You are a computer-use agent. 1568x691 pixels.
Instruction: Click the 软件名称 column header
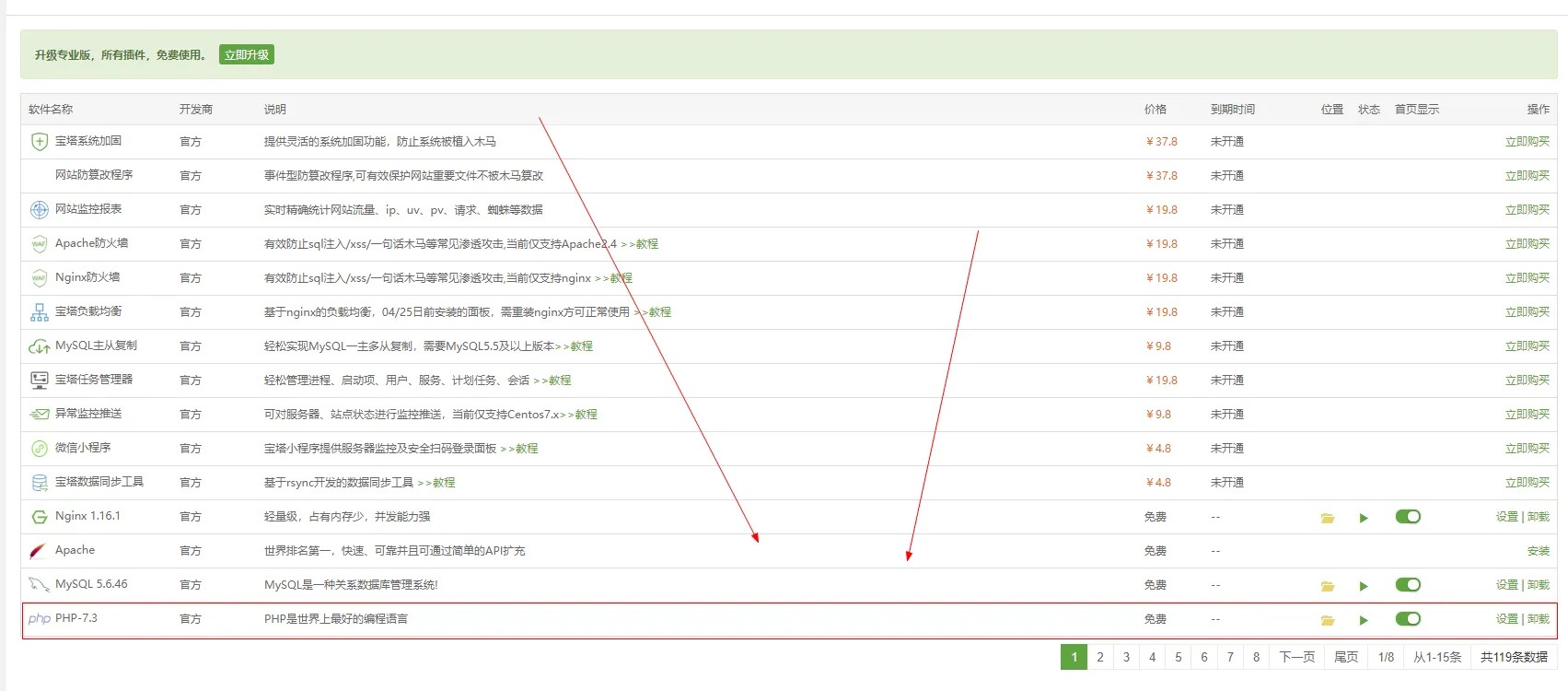(51, 109)
